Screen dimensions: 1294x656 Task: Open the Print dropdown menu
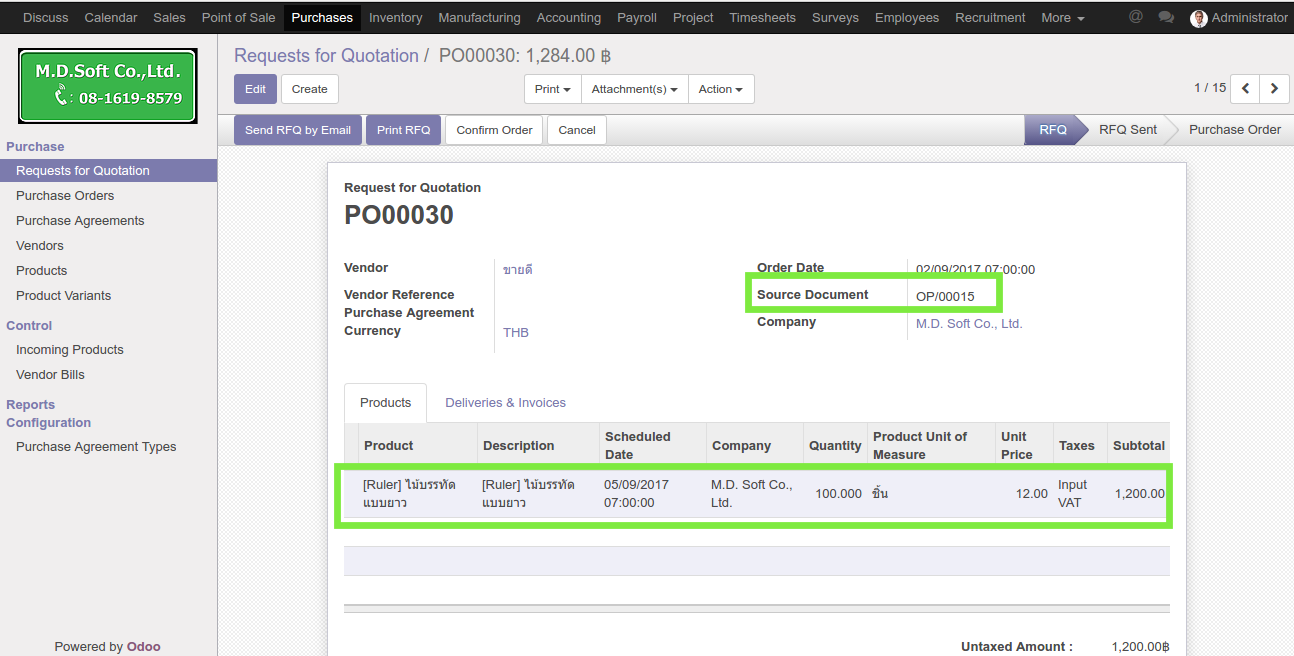(552, 89)
